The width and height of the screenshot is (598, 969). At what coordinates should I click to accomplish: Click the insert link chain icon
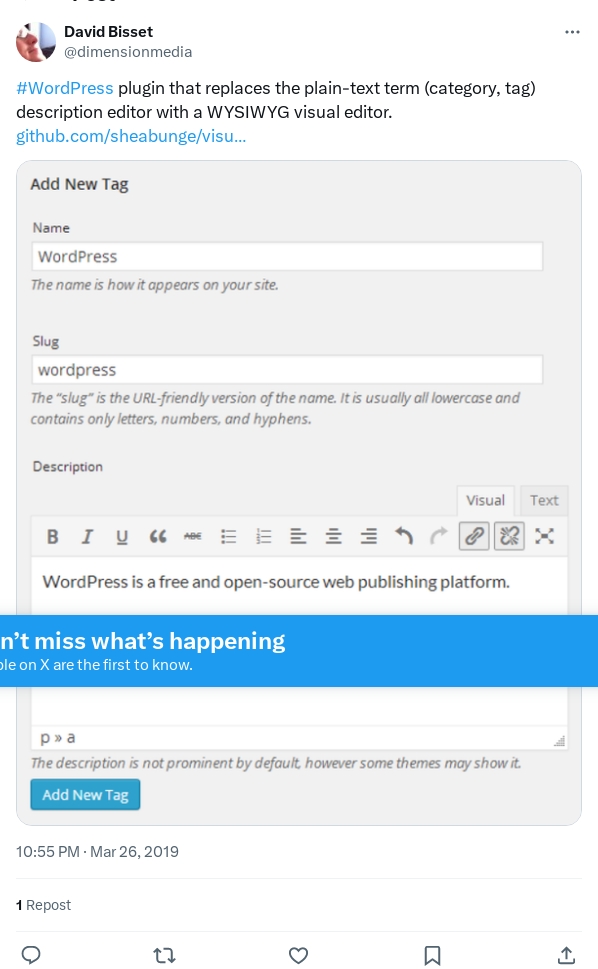(x=474, y=536)
